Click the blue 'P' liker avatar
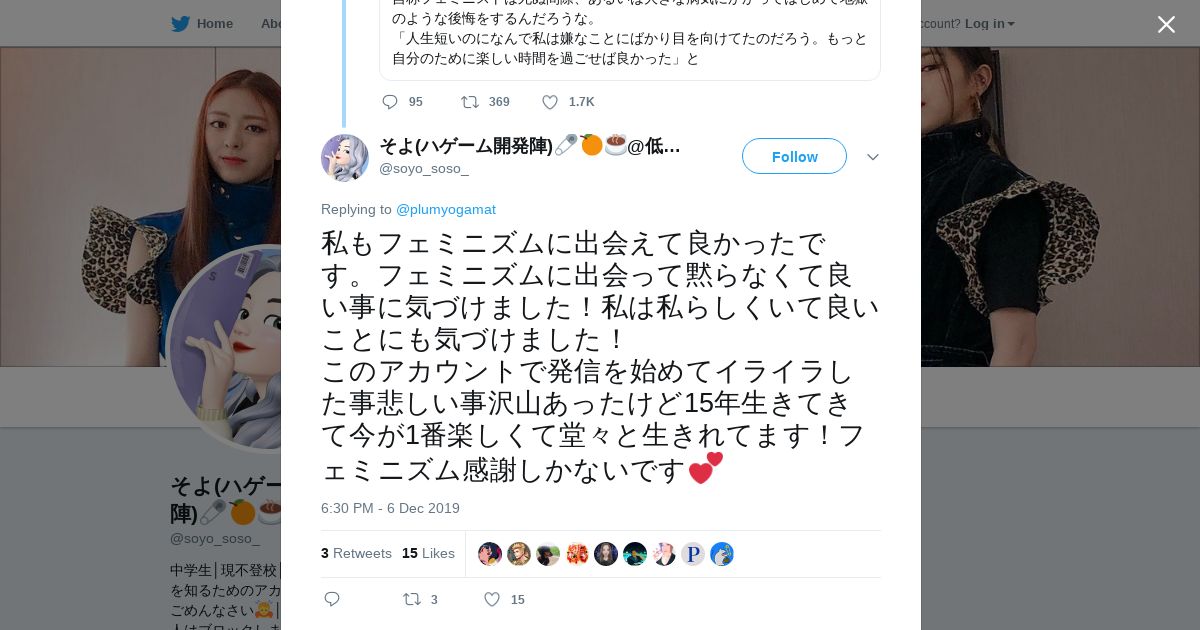 pos(693,554)
